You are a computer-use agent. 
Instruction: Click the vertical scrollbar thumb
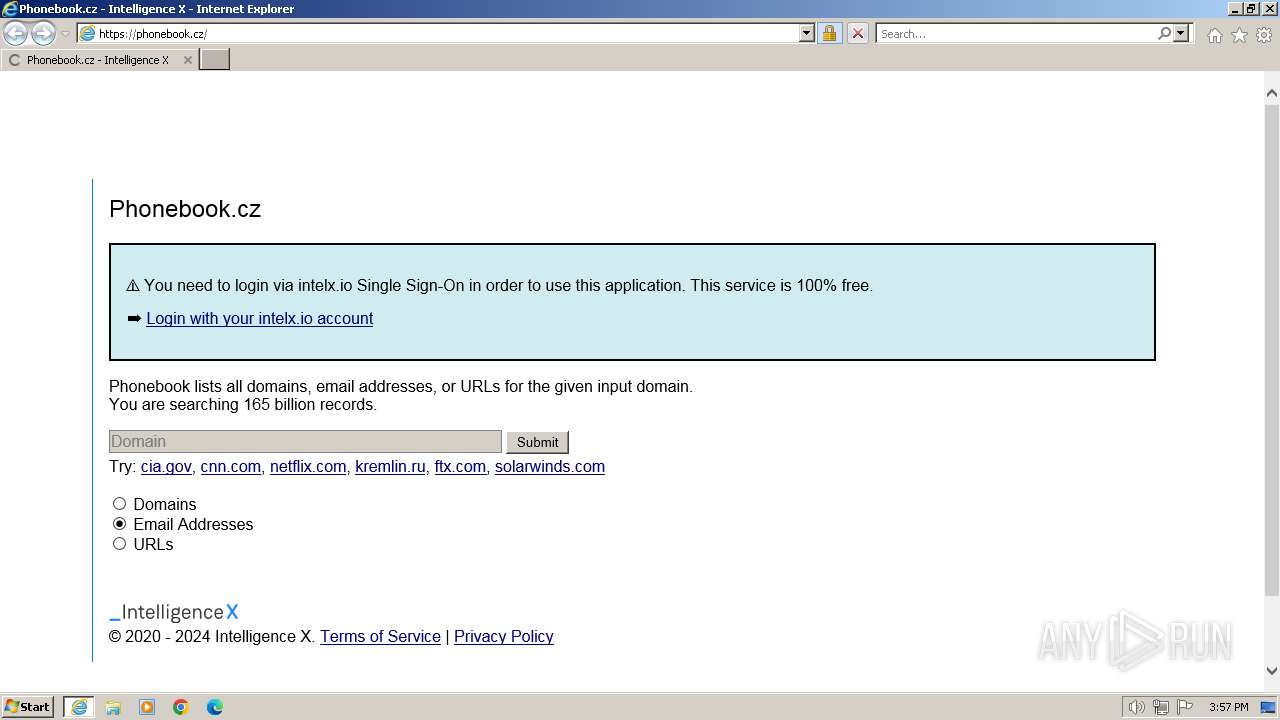1272,348
